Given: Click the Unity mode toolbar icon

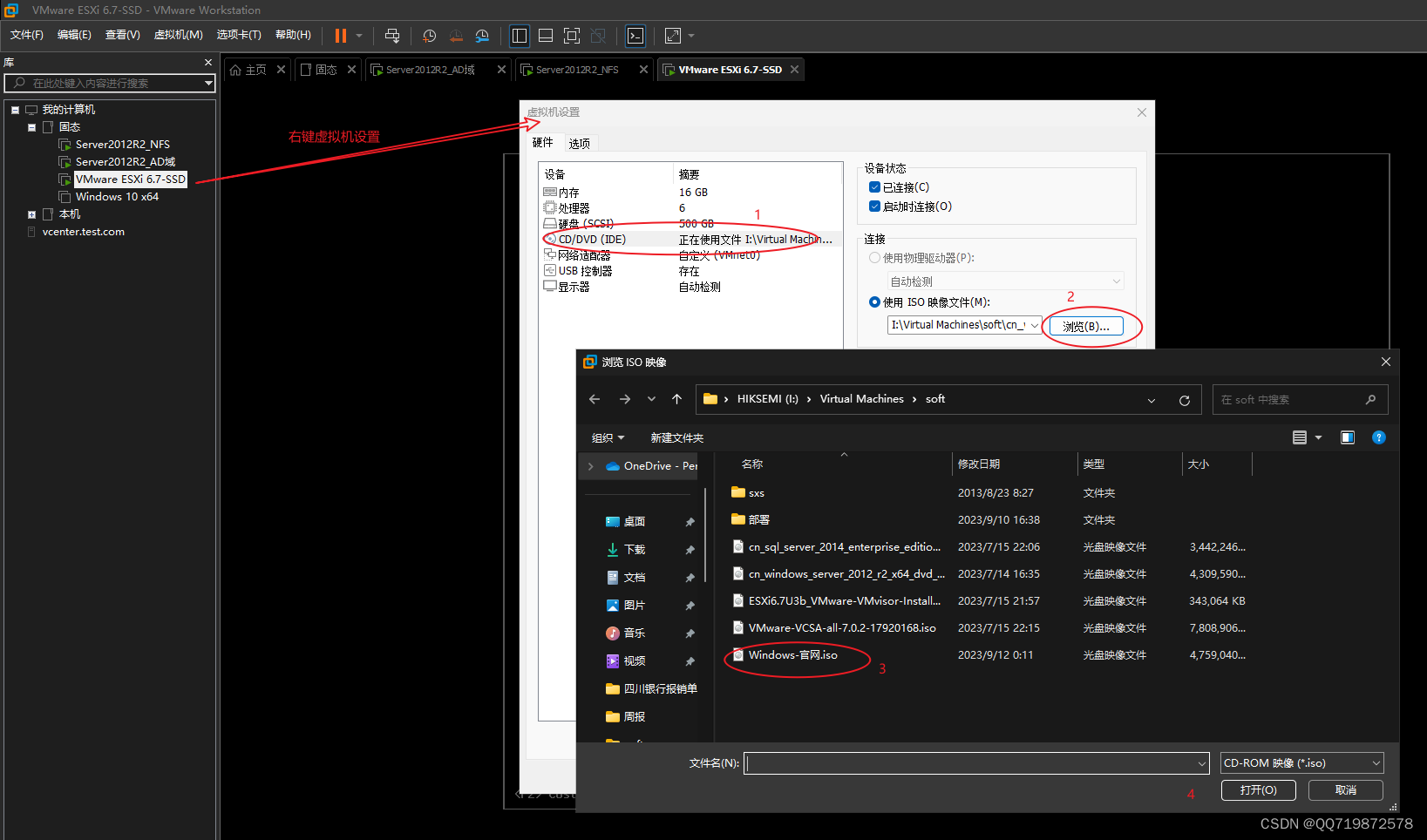Looking at the screenshot, I should coord(598,36).
